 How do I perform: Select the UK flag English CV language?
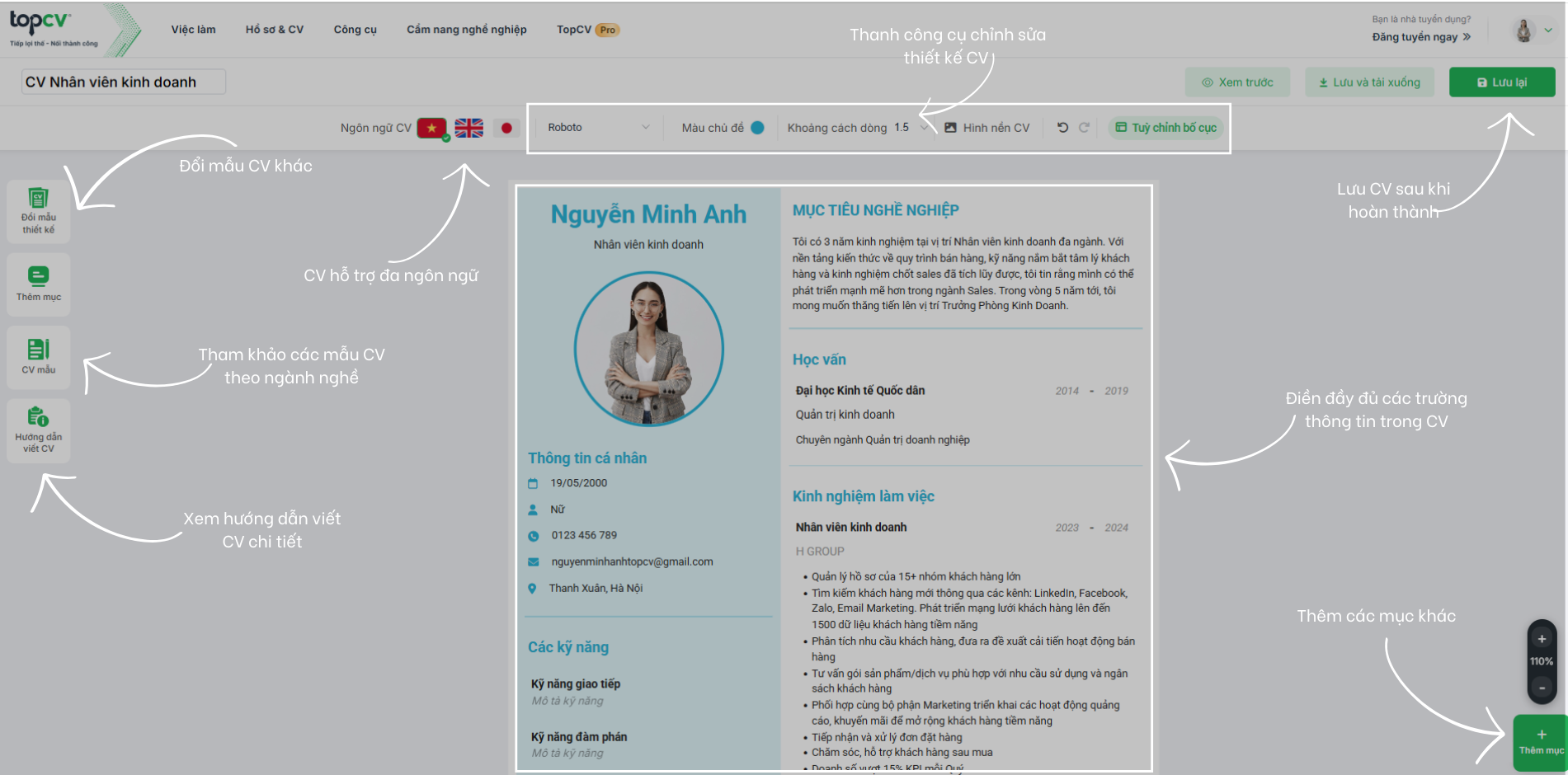point(469,128)
